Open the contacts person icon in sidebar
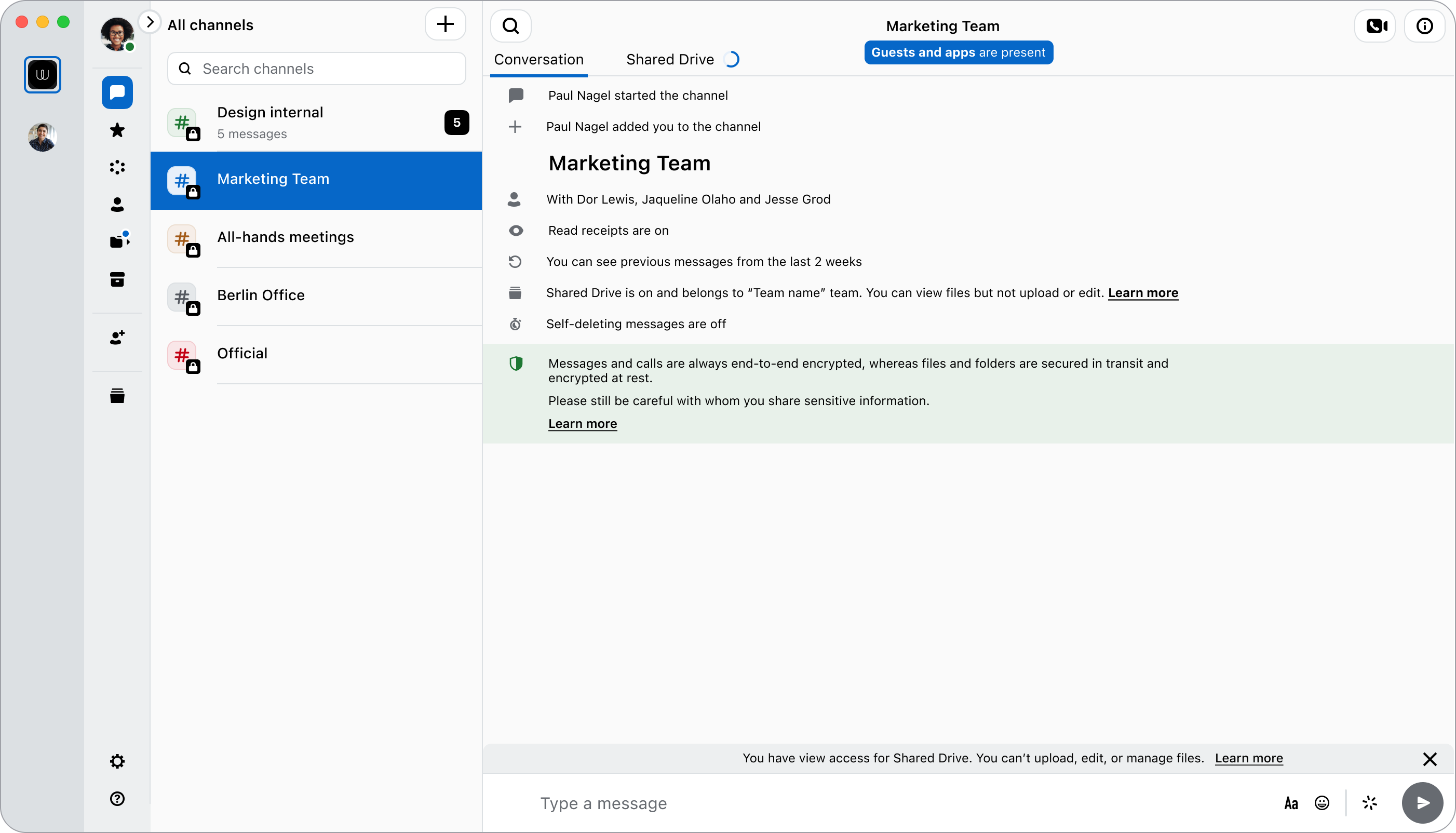This screenshot has width=1456, height=833. [x=117, y=204]
